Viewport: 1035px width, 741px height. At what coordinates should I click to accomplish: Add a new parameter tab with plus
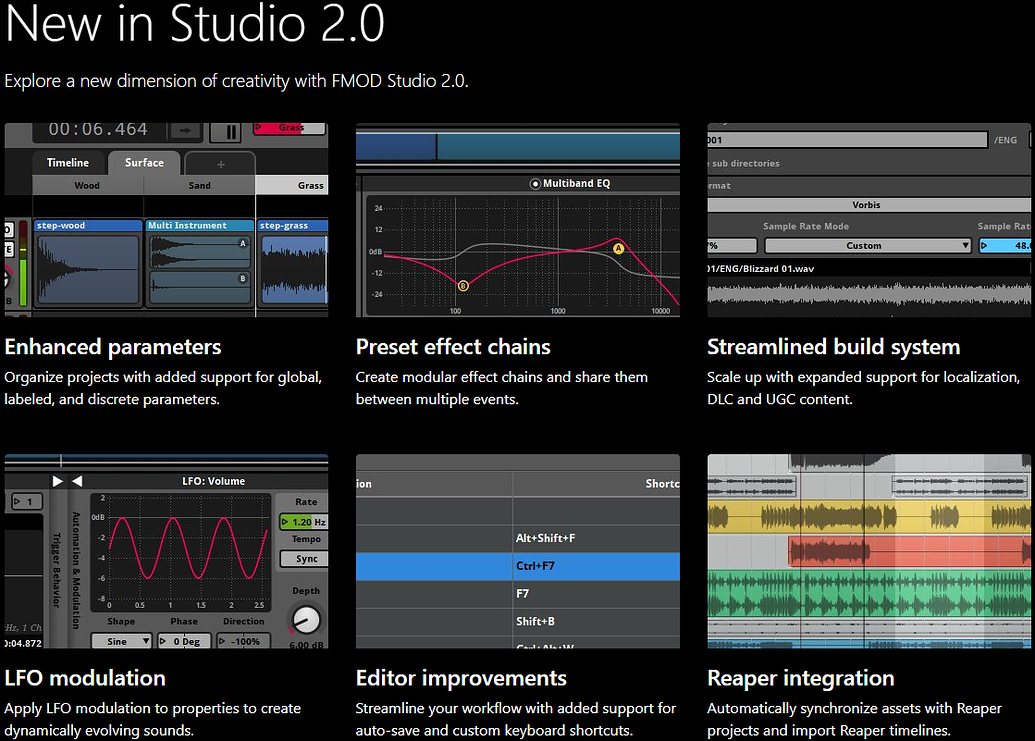pyautogui.click(x=220, y=164)
